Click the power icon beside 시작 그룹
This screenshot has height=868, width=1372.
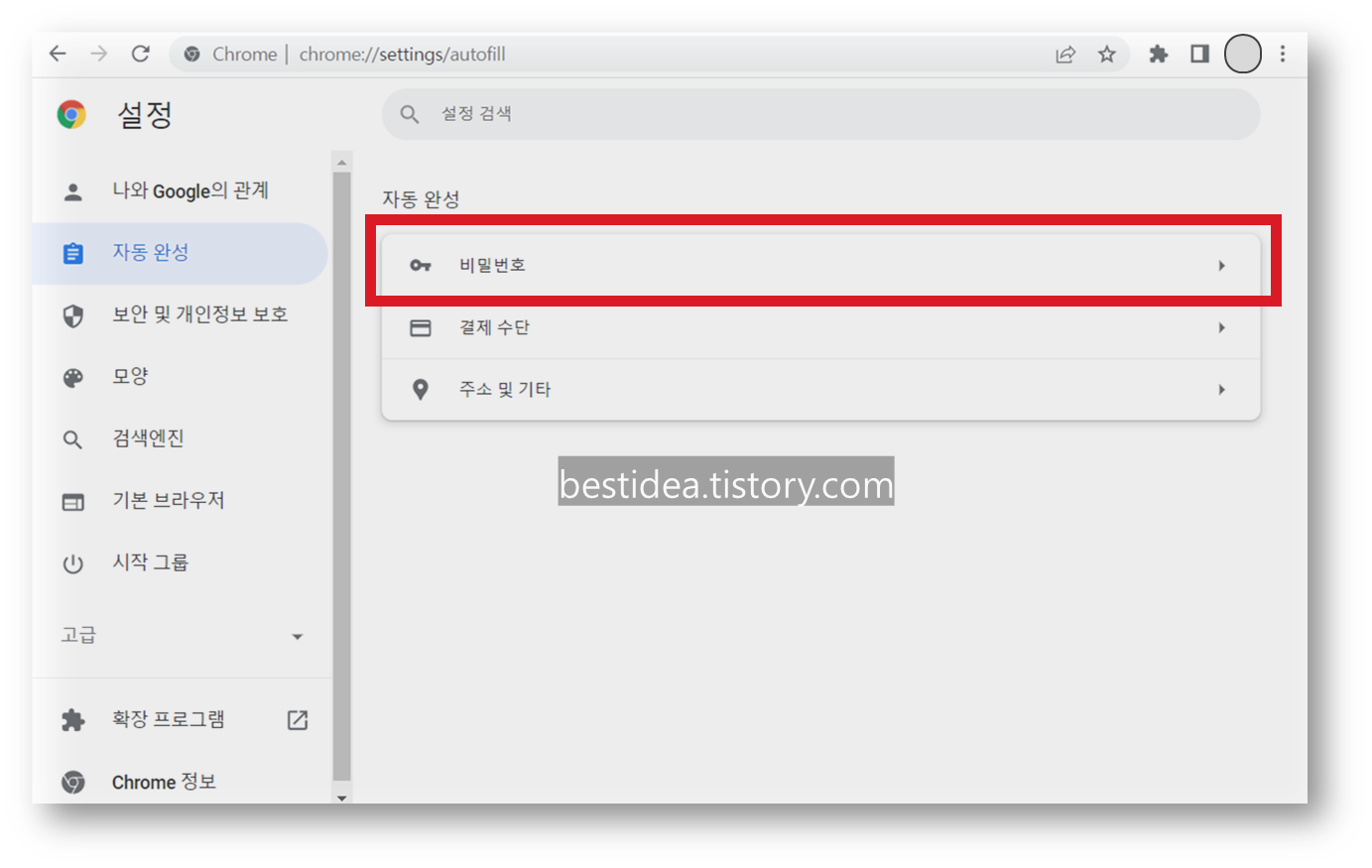coord(73,563)
